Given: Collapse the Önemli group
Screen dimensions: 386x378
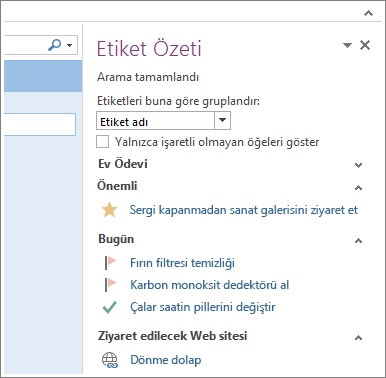Looking at the screenshot, I should 359,188.
